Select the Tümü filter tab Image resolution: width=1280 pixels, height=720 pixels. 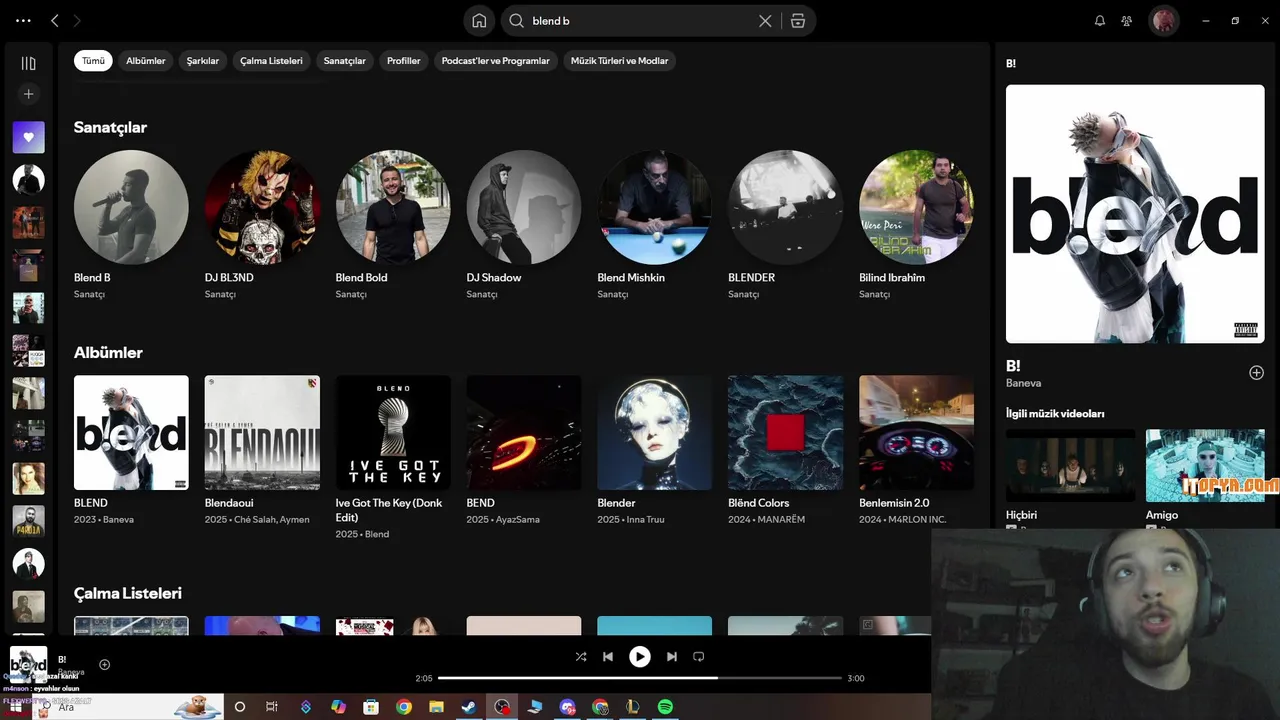point(93,61)
